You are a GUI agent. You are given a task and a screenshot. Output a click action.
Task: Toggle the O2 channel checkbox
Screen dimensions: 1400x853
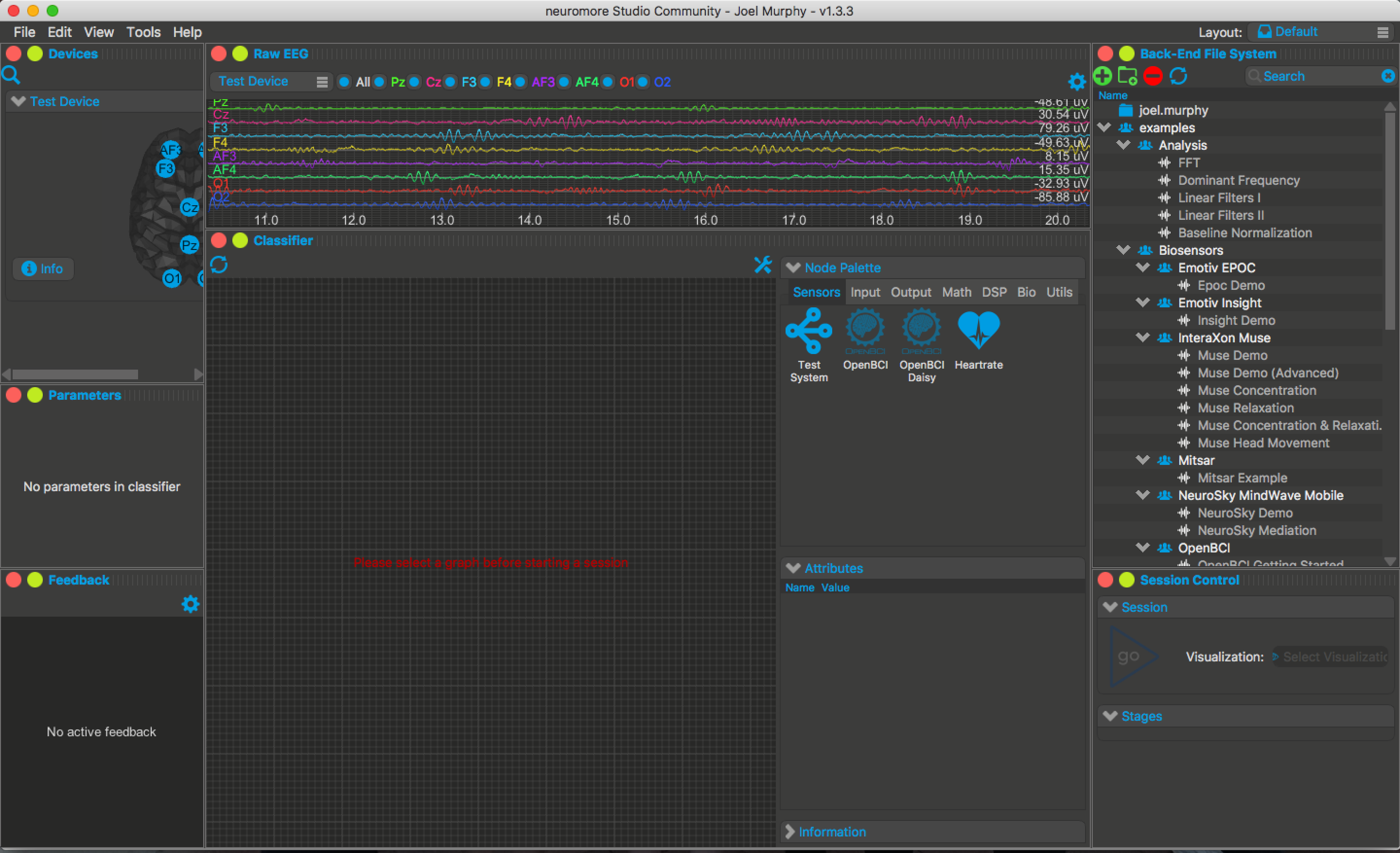pyautogui.click(x=643, y=82)
